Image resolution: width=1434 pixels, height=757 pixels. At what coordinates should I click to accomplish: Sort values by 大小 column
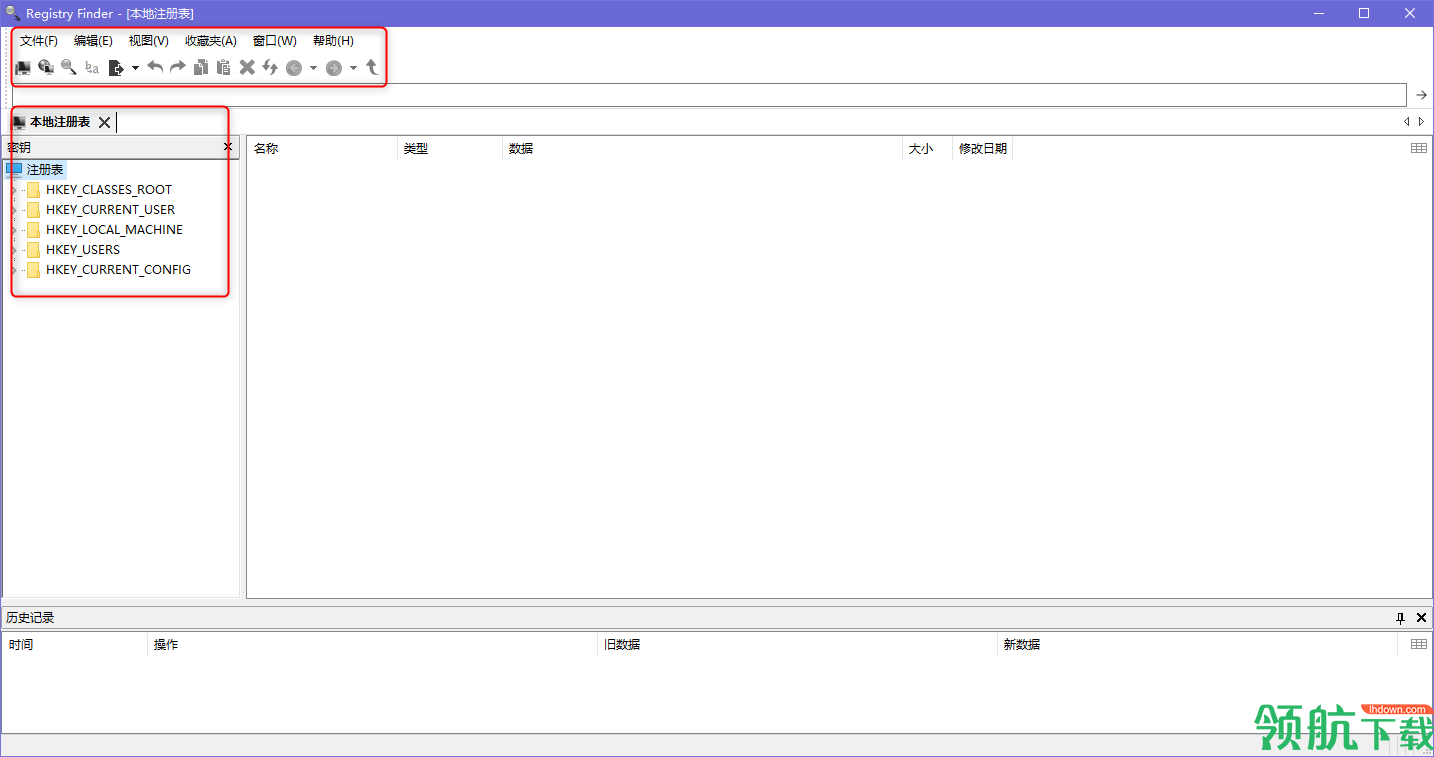pyautogui.click(x=927, y=148)
